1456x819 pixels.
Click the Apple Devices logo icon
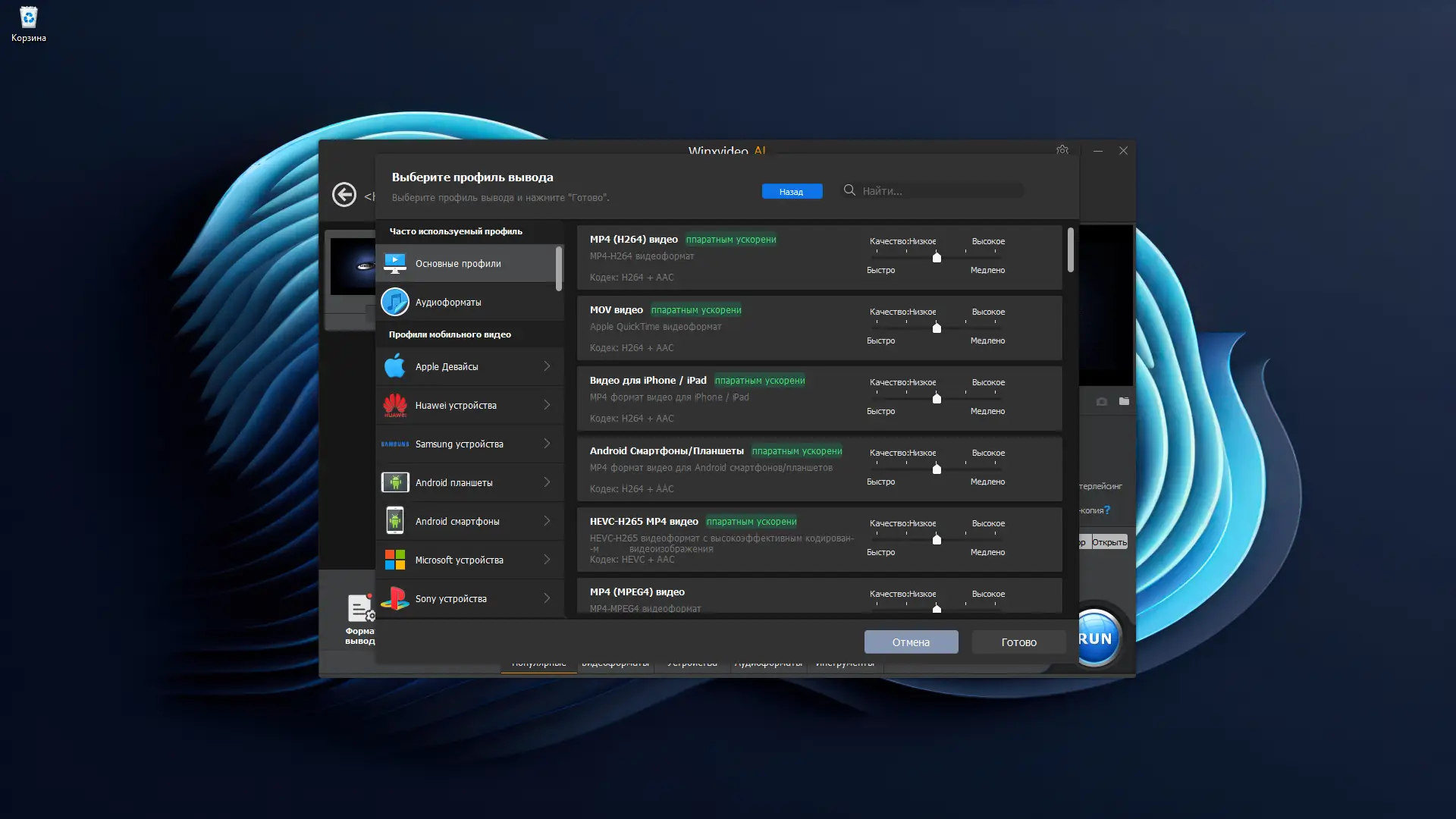(x=394, y=366)
